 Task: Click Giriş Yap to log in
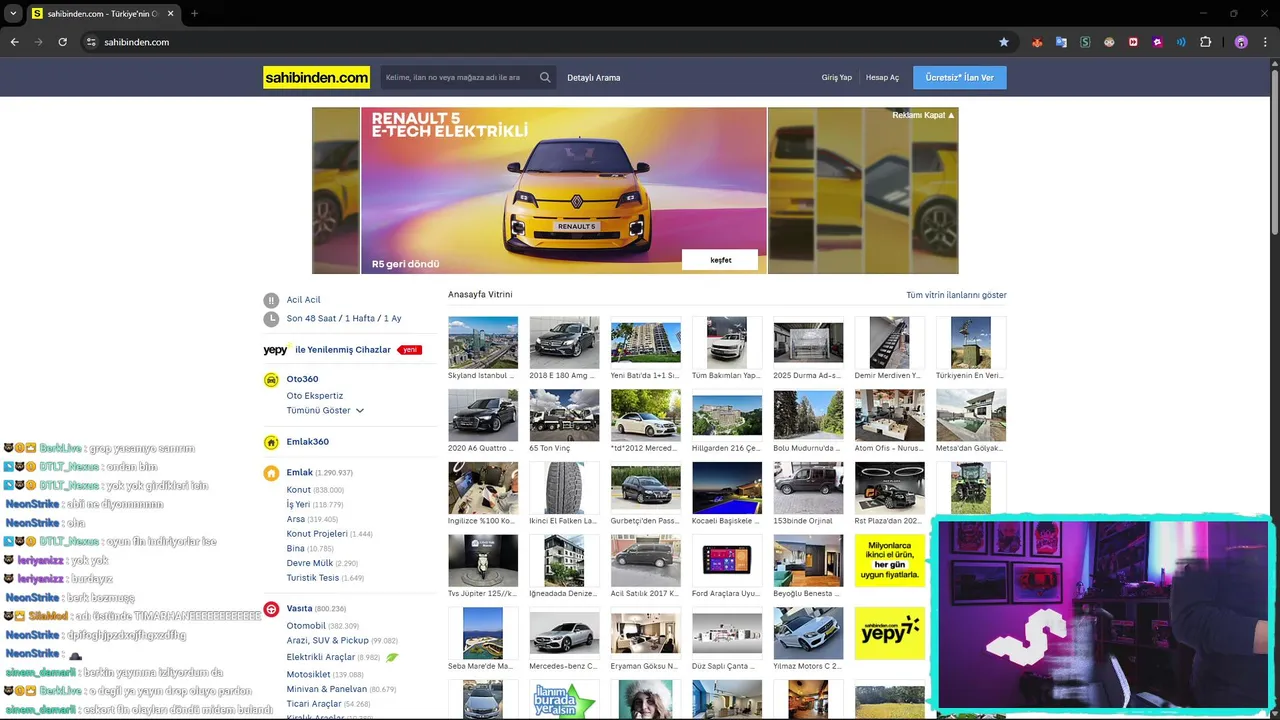(837, 77)
